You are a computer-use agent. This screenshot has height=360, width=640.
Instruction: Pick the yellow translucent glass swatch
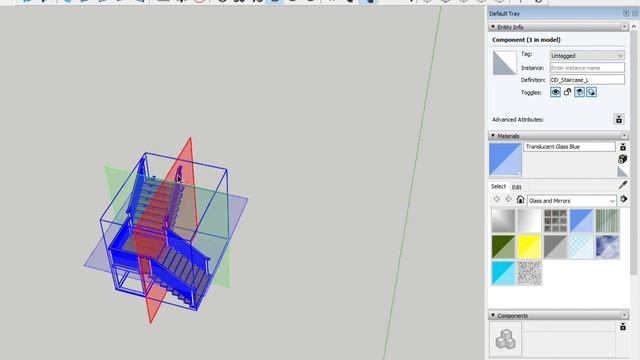coord(529,247)
